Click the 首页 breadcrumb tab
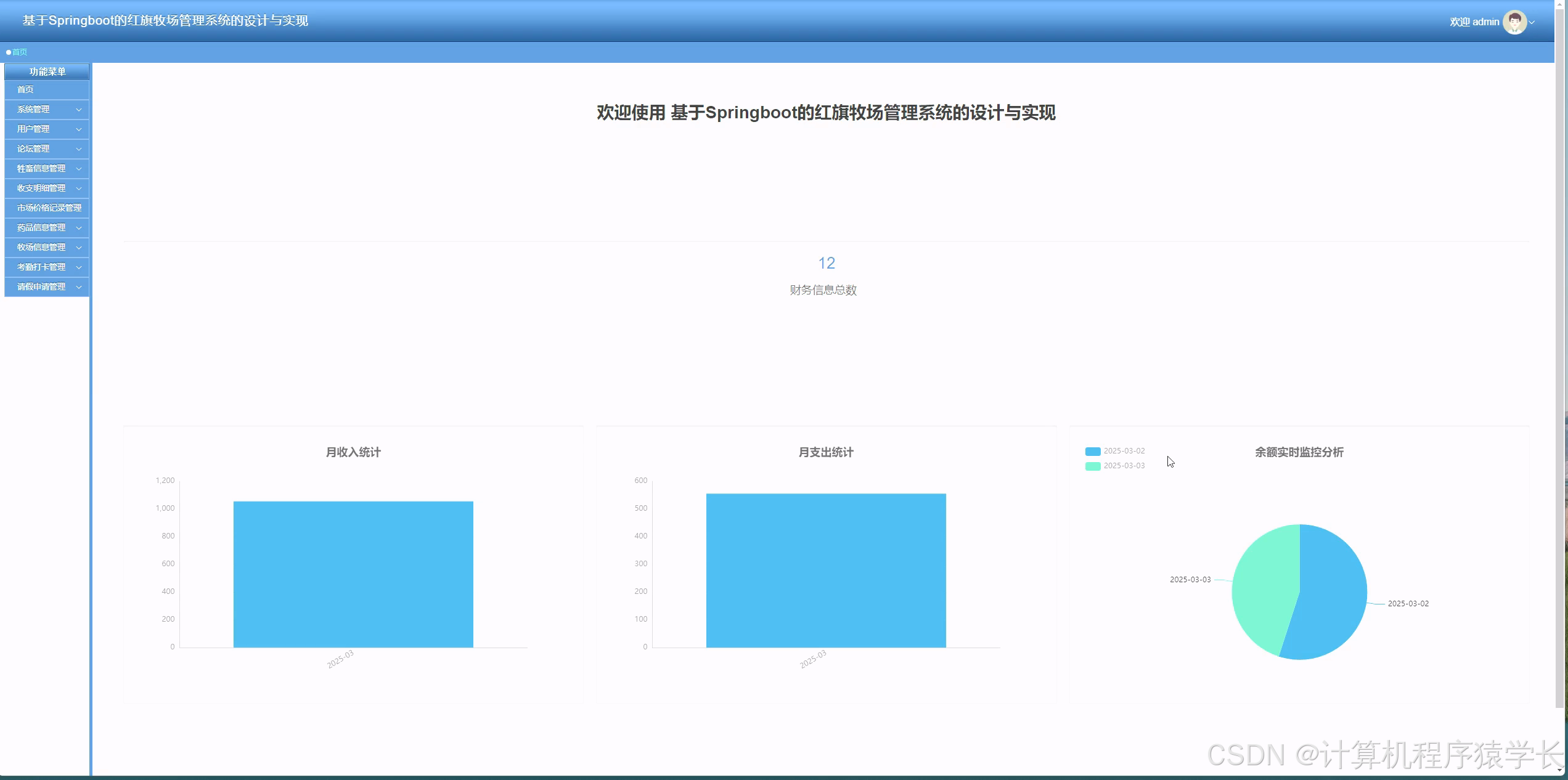The image size is (1568, 780). click(19, 52)
